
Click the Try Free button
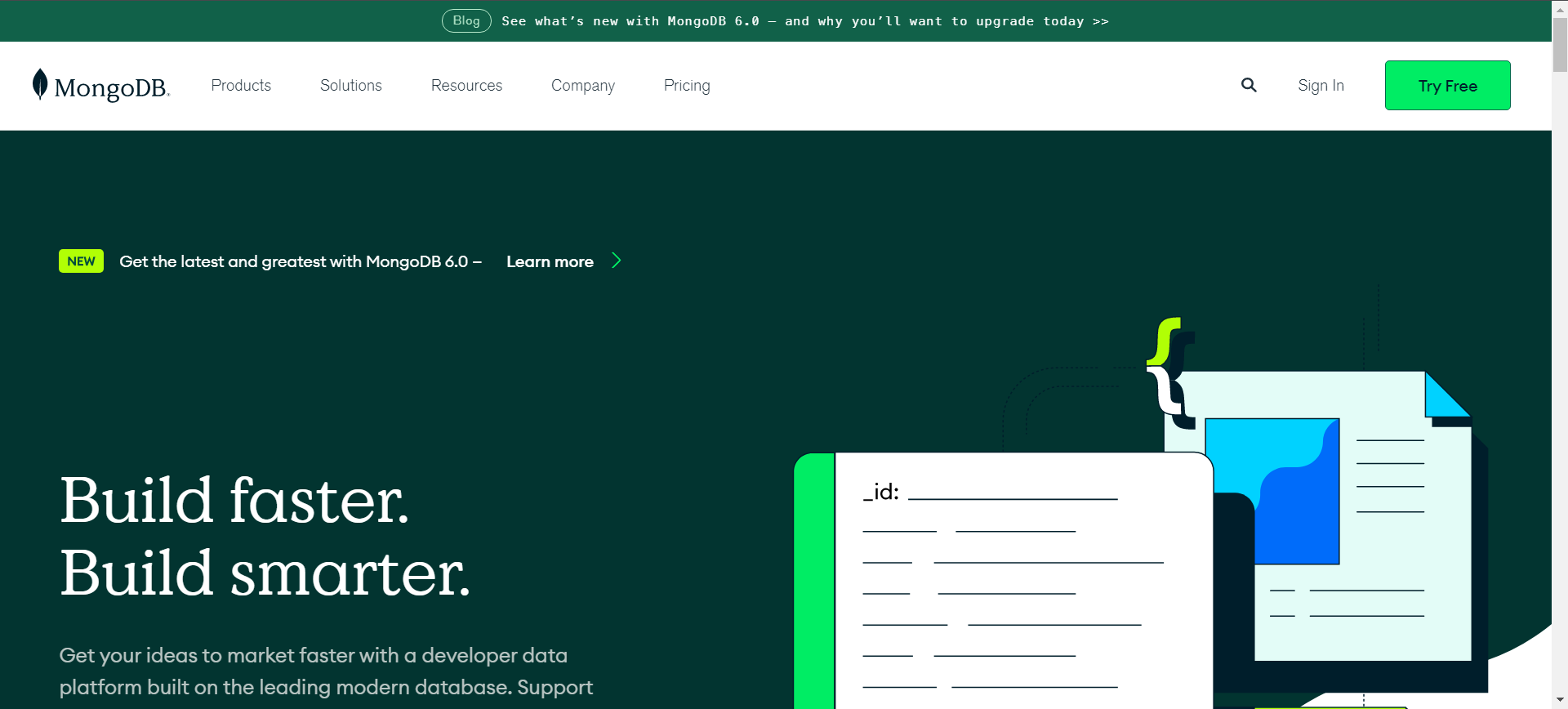pos(1448,85)
